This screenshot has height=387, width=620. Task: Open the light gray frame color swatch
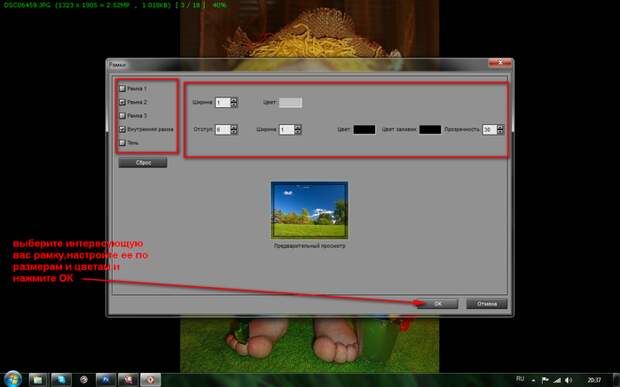(291, 103)
